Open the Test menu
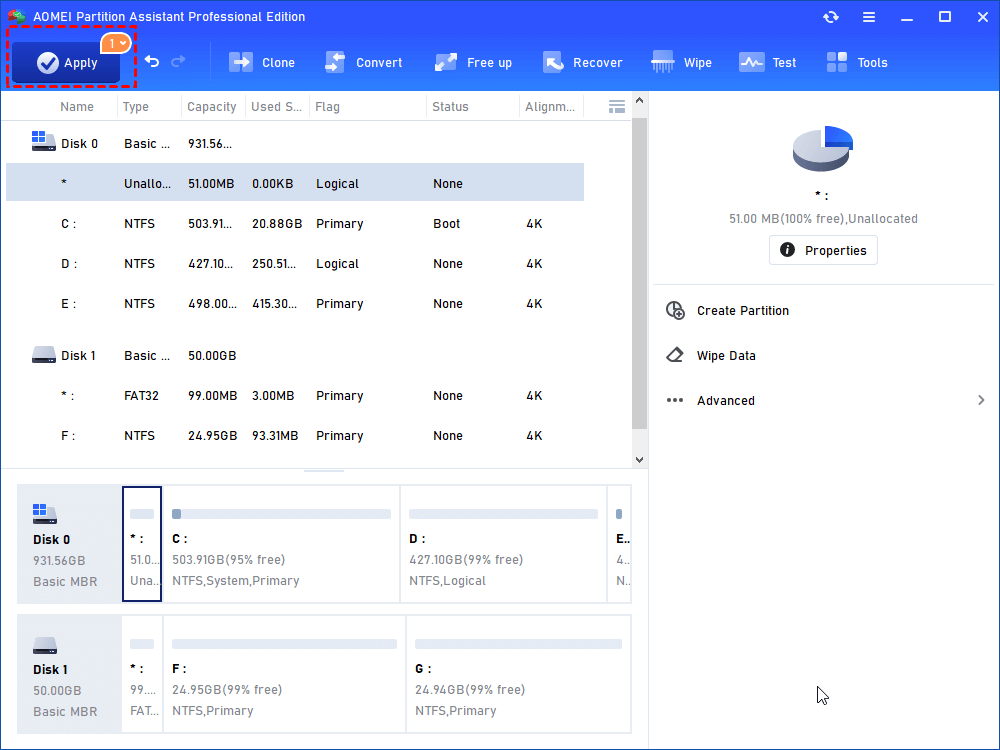 pyautogui.click(x=767, y=62)
